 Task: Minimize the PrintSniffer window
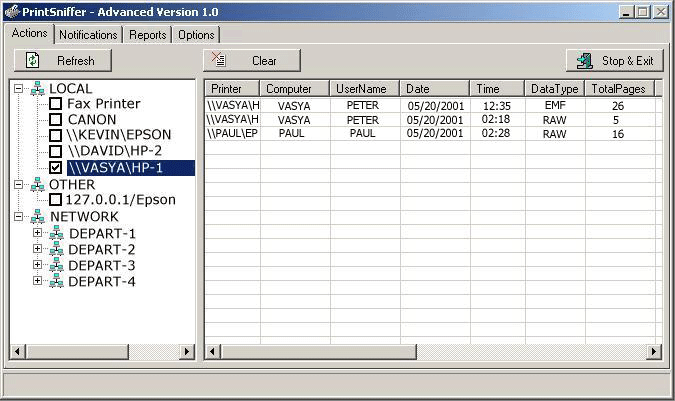click(626, 12)
